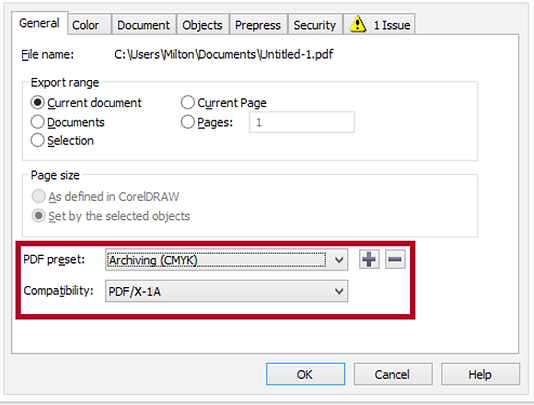Screen dimensions: 534x405
Task: Click the Compatibility label
Action: [58, 291]
